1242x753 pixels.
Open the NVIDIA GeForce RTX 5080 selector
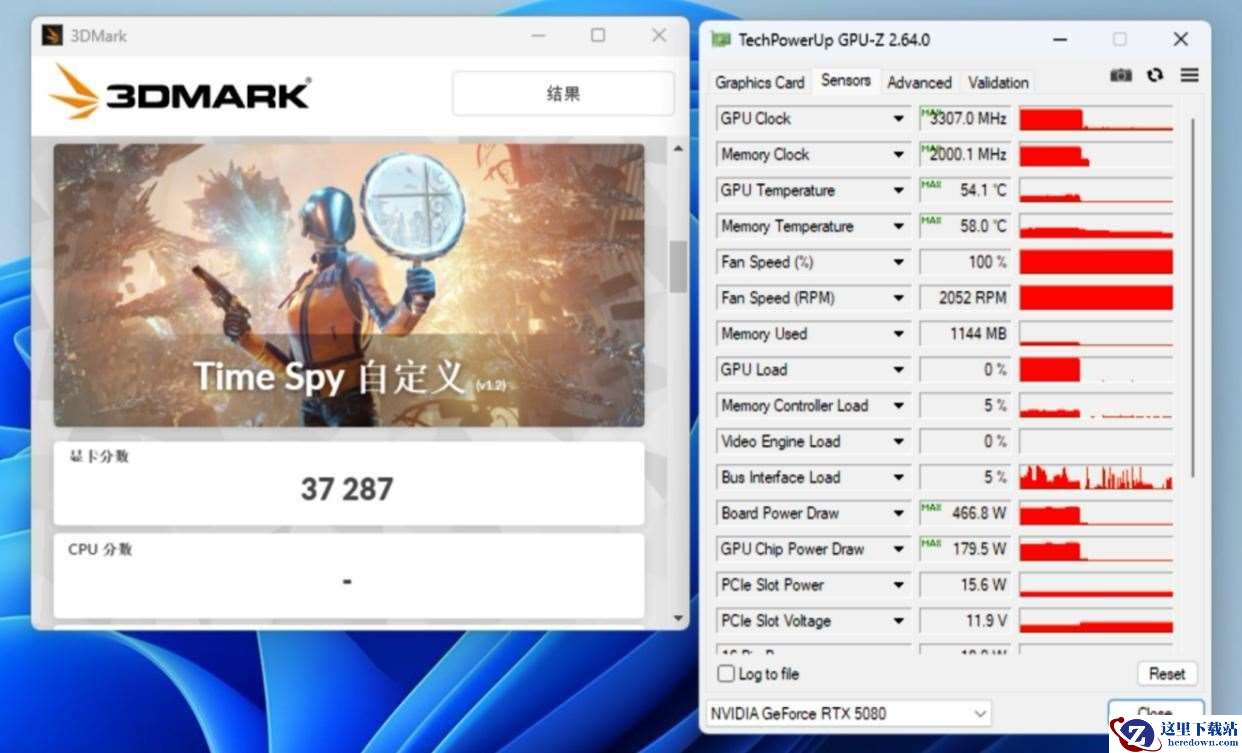tap(848, 713)
